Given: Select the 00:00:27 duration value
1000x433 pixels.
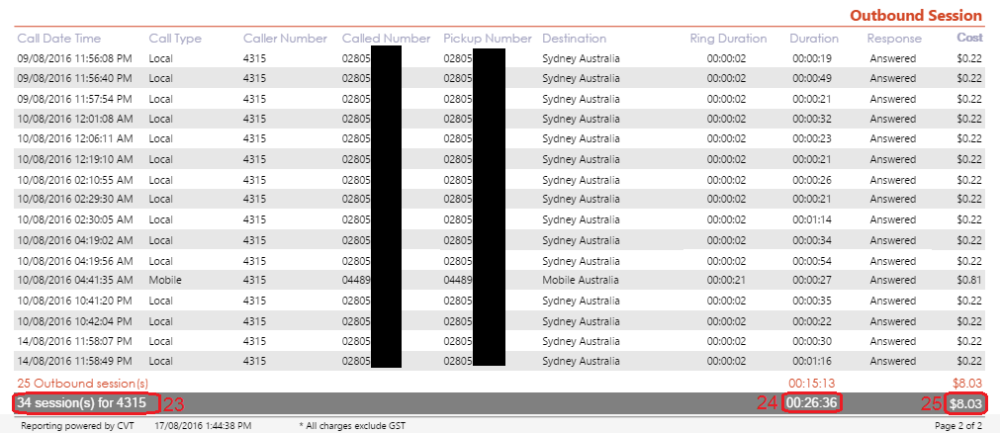Looking at the screenshot, I should point(812,280).
